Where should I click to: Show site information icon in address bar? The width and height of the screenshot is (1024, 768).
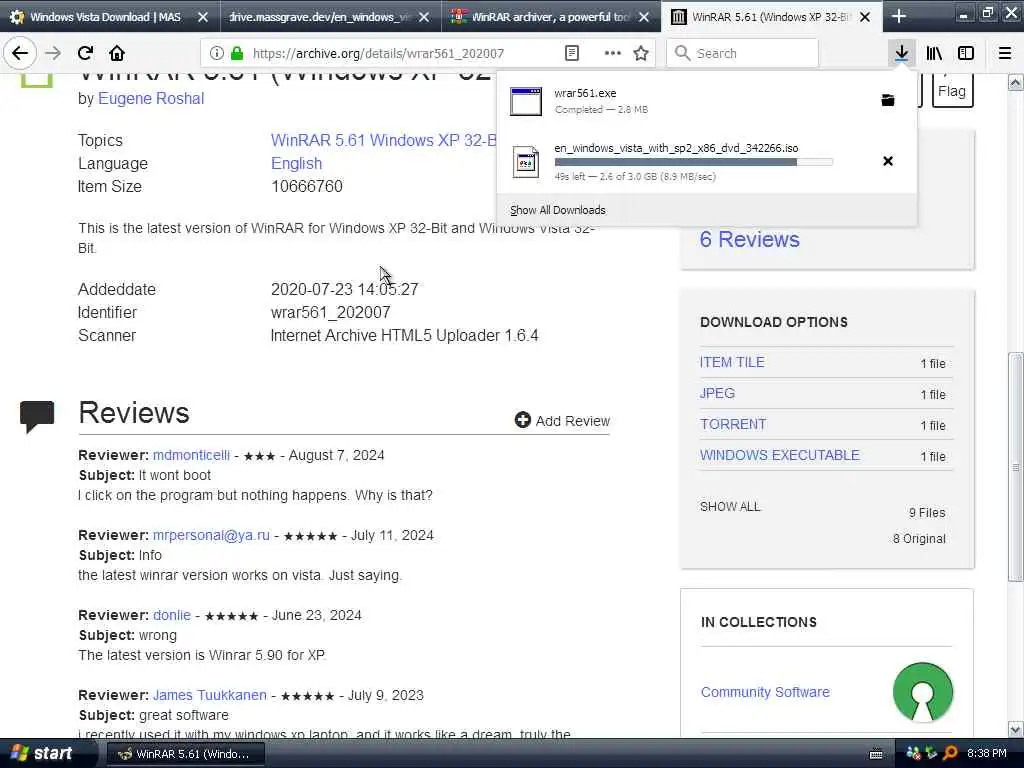tap(217, 53)
